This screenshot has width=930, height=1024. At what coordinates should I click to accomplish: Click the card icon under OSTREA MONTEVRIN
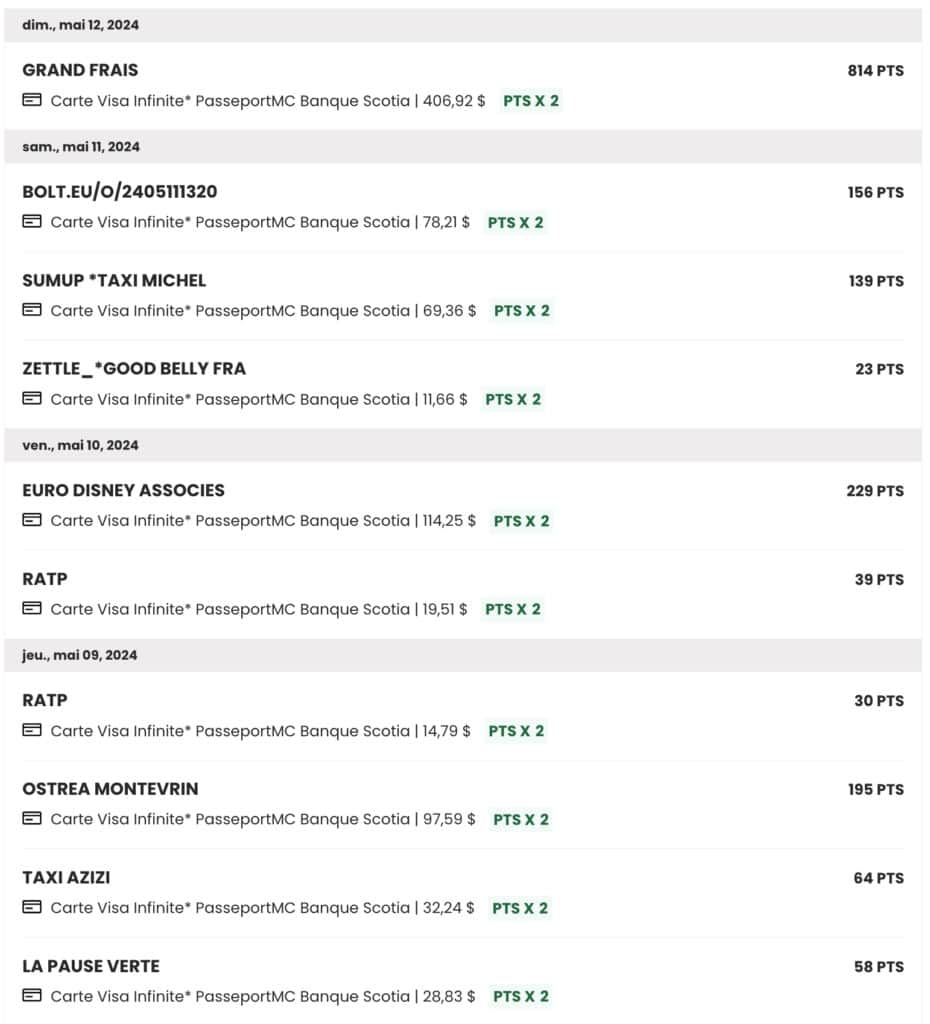click(32, 819)
